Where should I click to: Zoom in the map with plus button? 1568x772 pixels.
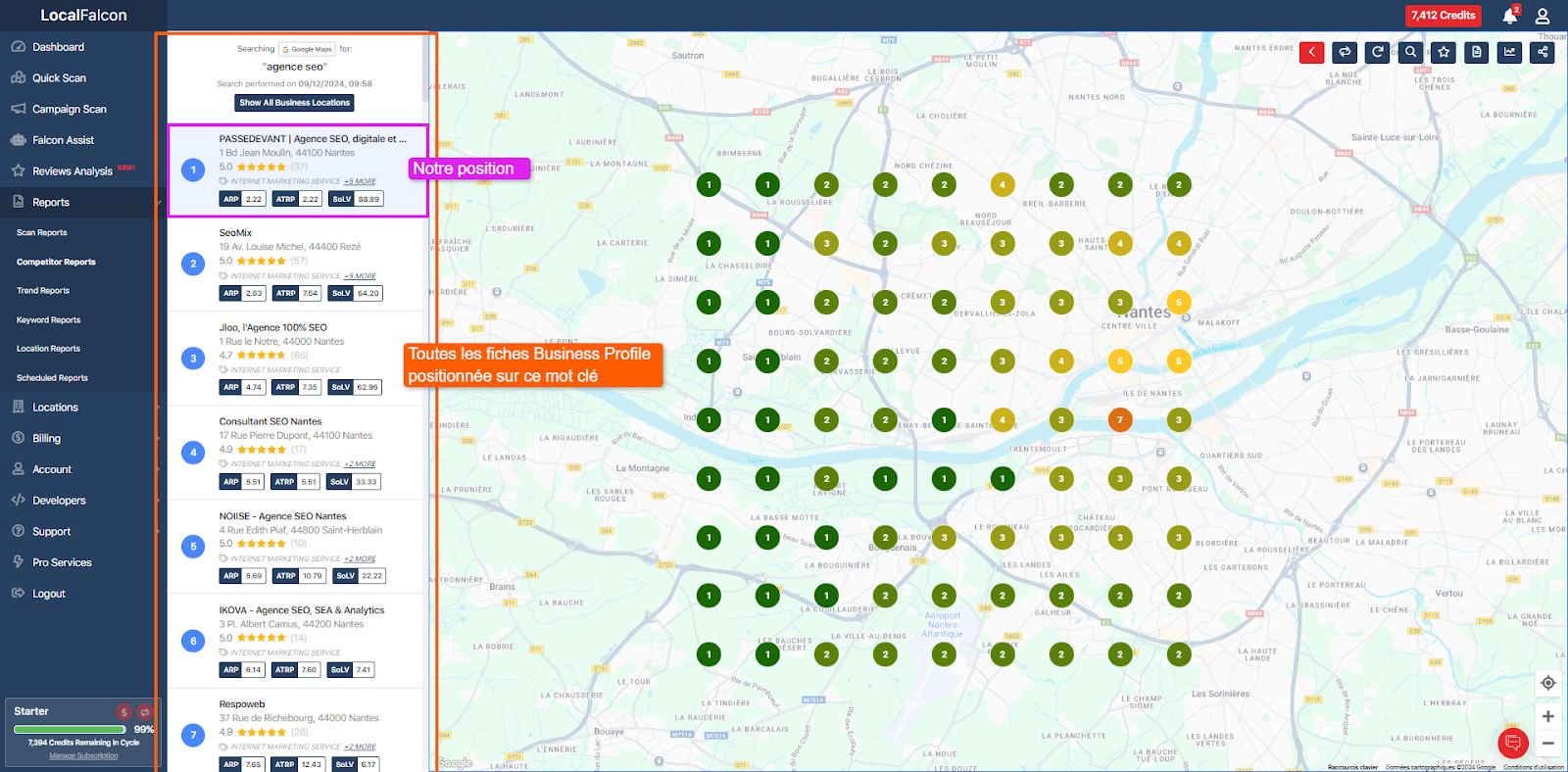pos(1548,716)
